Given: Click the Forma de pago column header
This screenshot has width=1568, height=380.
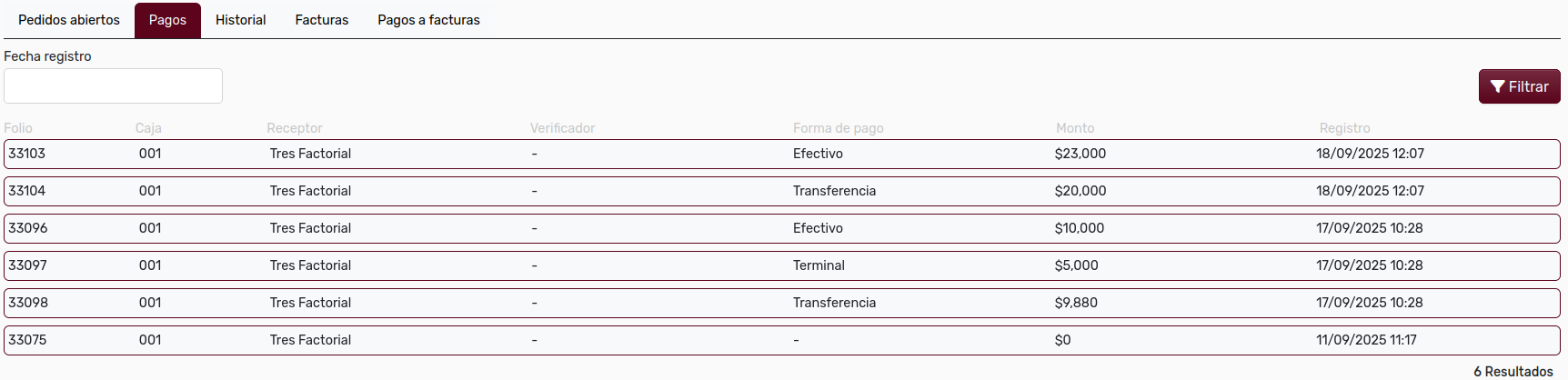Looking at the screenshot, I should coord(838,128).
